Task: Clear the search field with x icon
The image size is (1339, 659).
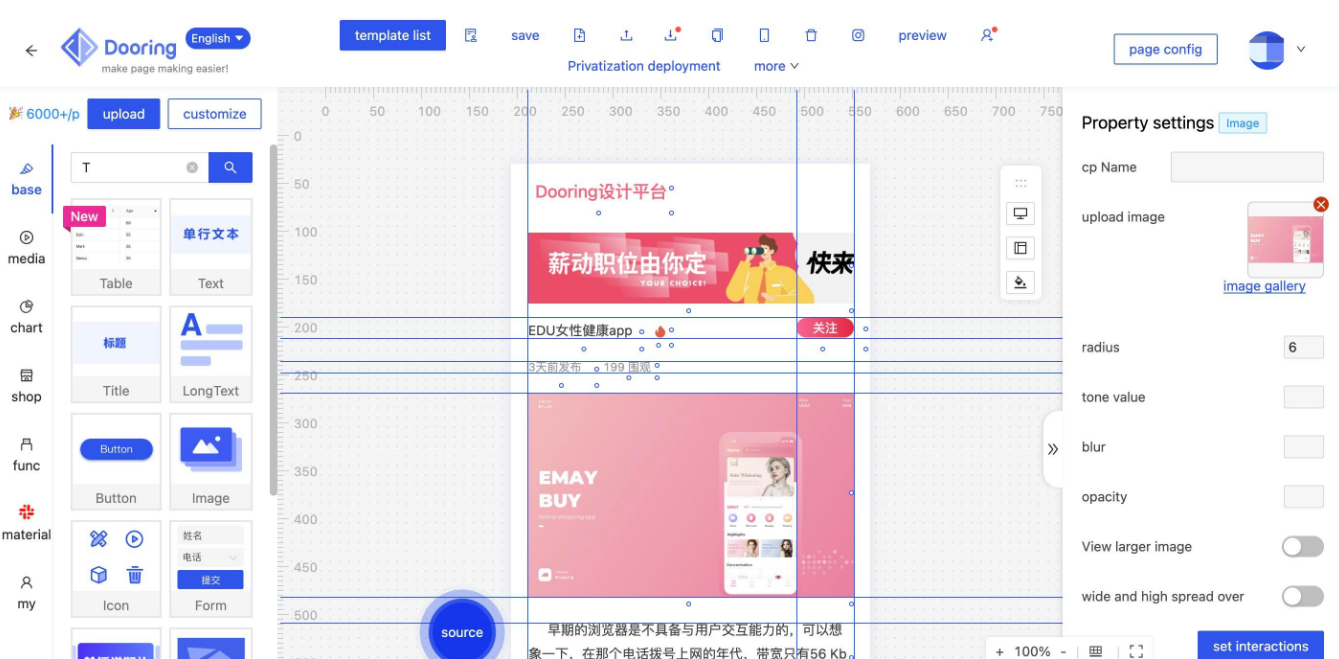Action: pyautogui.click(x=192, y=168)
